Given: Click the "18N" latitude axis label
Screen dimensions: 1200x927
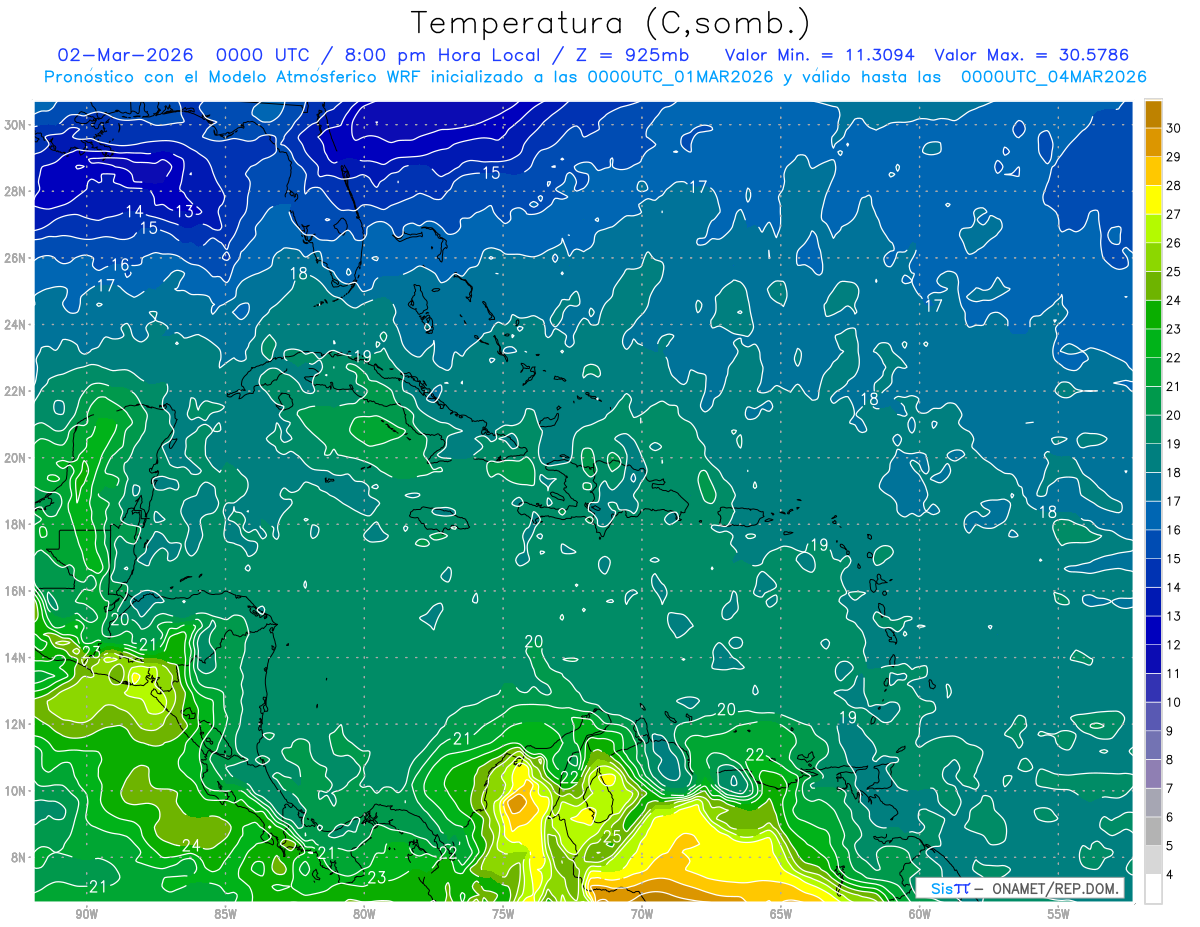Looking at the screenshot, I should pos(15,524).
